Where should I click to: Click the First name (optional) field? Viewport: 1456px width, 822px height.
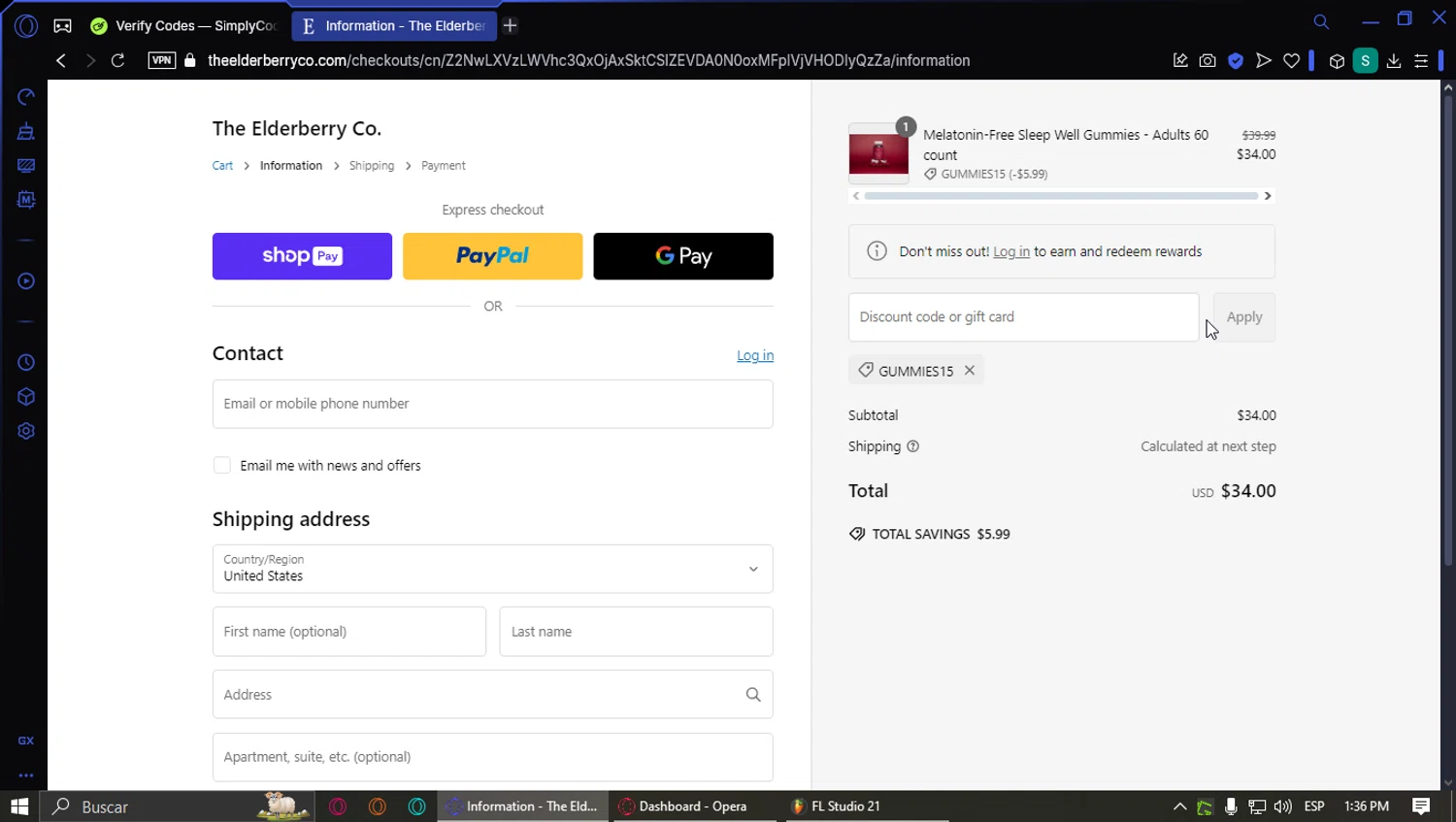[349, 632]
